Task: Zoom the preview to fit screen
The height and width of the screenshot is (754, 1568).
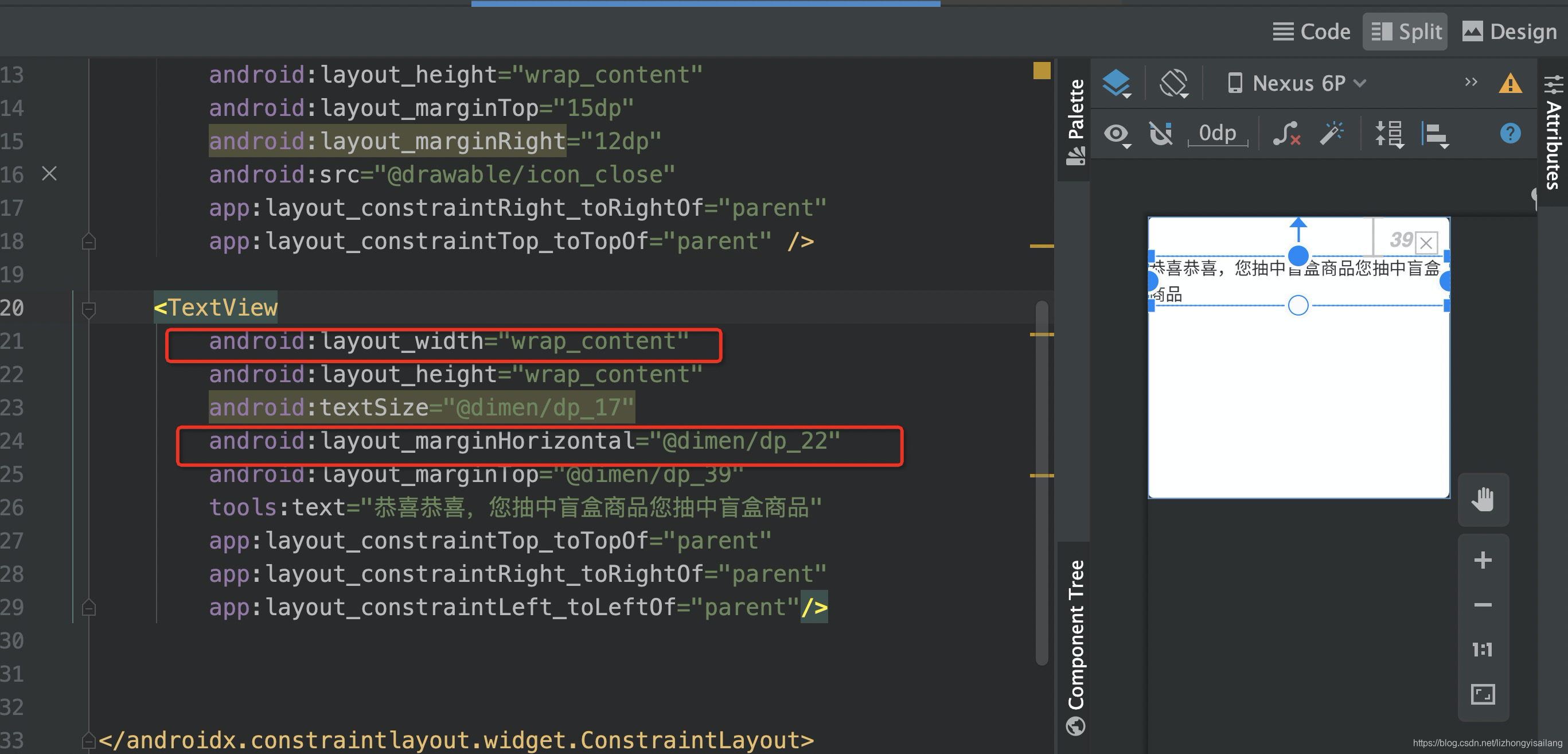Action: coord(1483,694)
